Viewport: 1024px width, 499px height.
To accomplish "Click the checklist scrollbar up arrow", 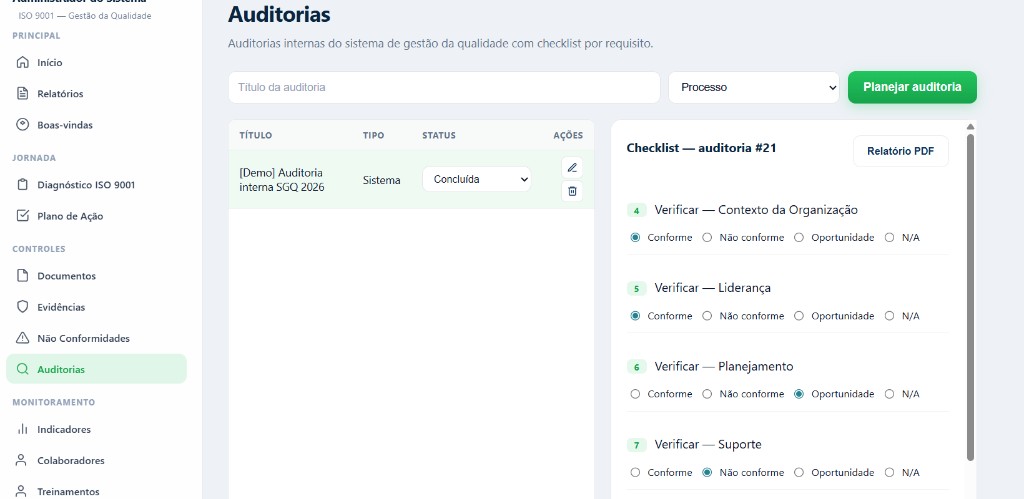I will pos(970,127).
